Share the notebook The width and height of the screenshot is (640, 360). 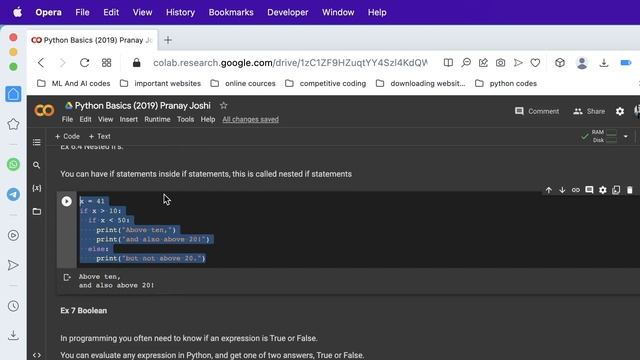tap(589, 111)
